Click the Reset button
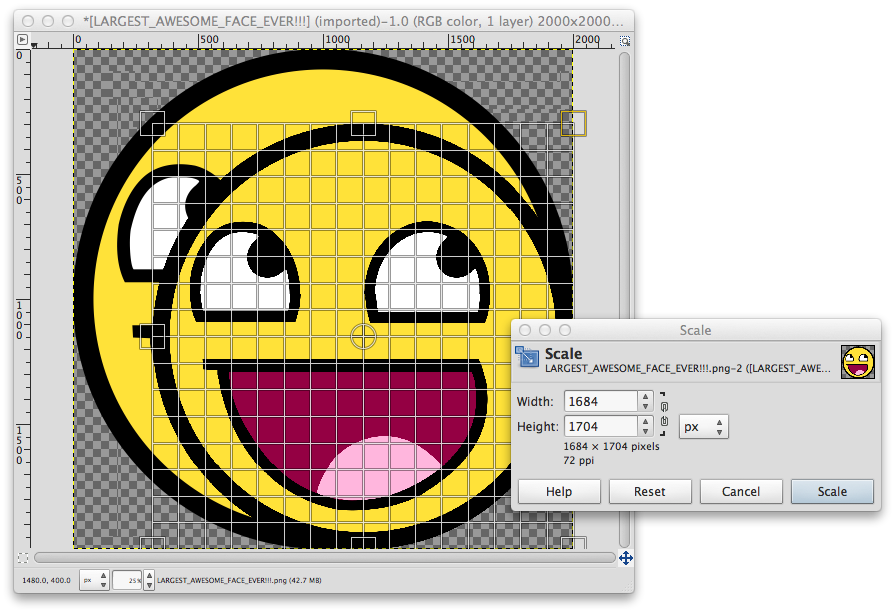Image resolution: width=895 pixels, height=613 pixels. (650, 491)
